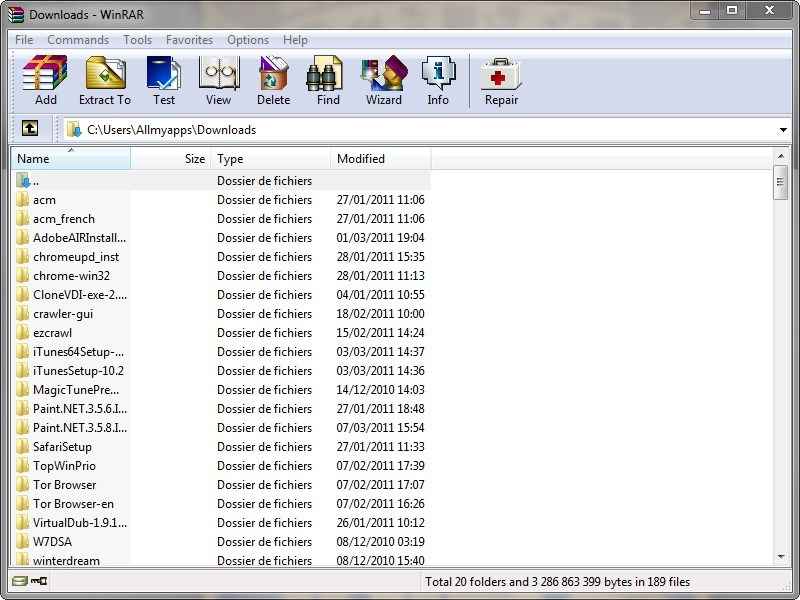Open the Favorites menu

(189, 40)
